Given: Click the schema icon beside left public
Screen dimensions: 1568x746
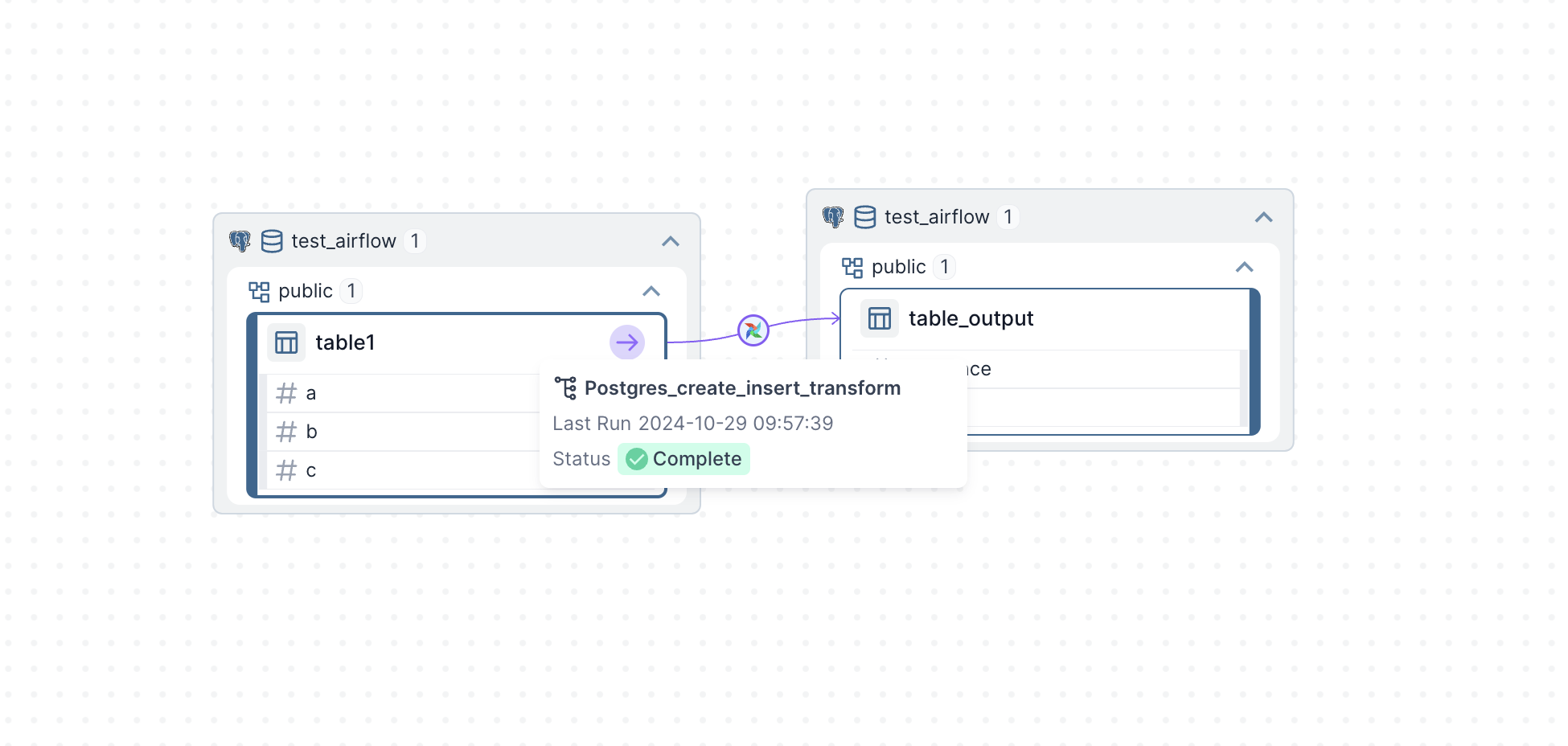Looking at the screenshot, I should tap(259, 291).
